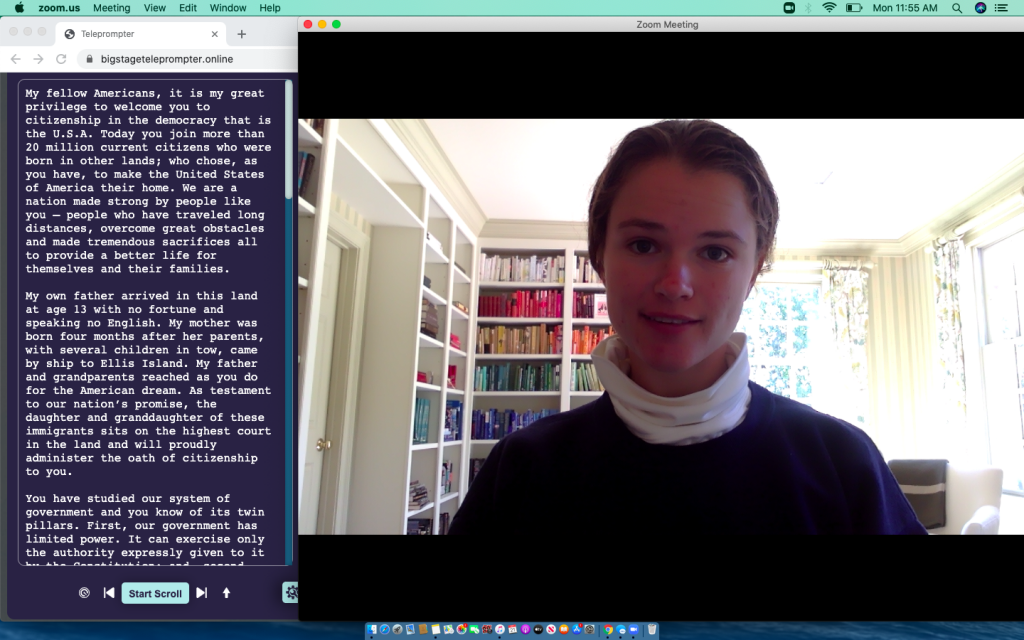Open Books from the dock
The height and width of the screenshot is (640, 1024).
coord(564,630)
